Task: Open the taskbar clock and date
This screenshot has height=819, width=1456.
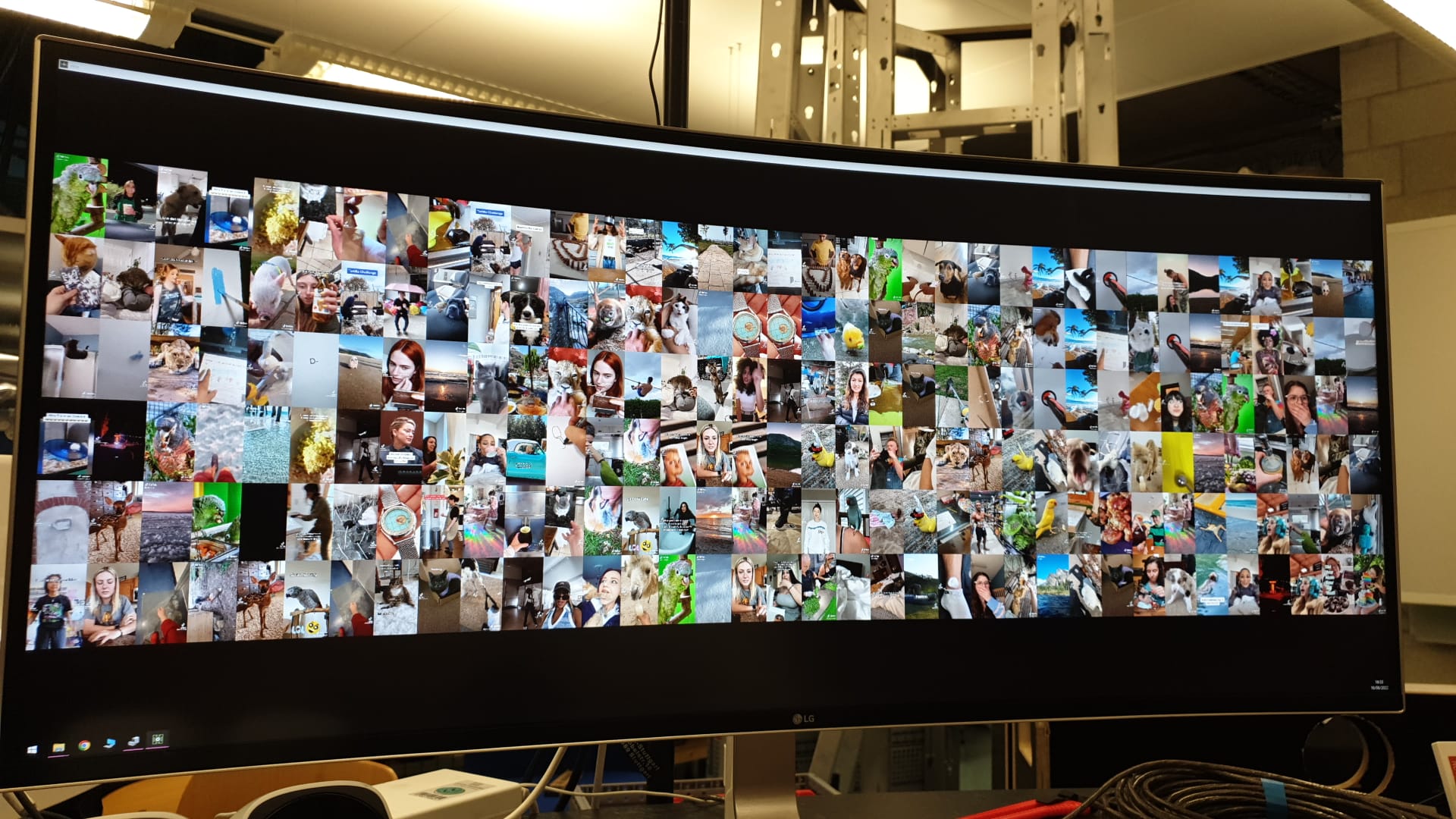Action: point(1379,685)
